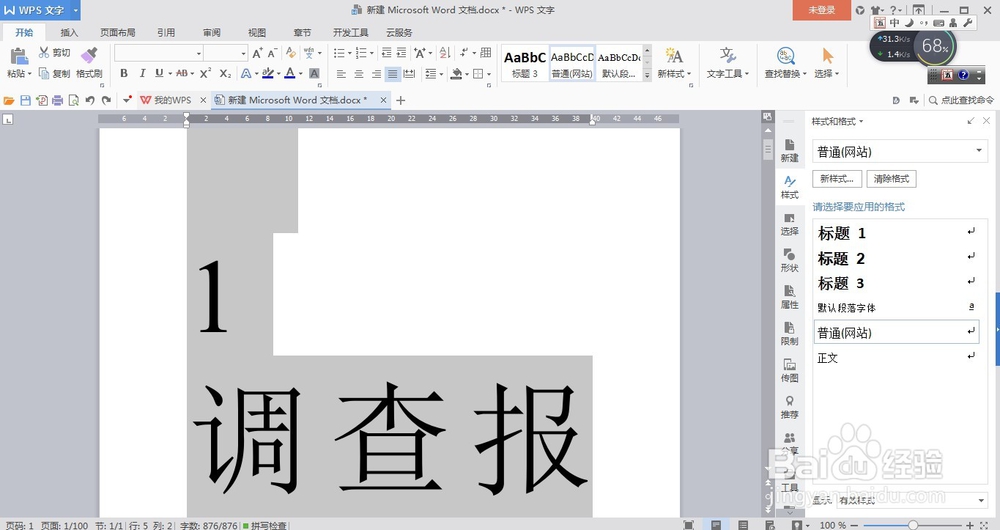Open the 新建 (New) sidebar panel
This screenshot has height=530, width=1000.
[790, 150]
